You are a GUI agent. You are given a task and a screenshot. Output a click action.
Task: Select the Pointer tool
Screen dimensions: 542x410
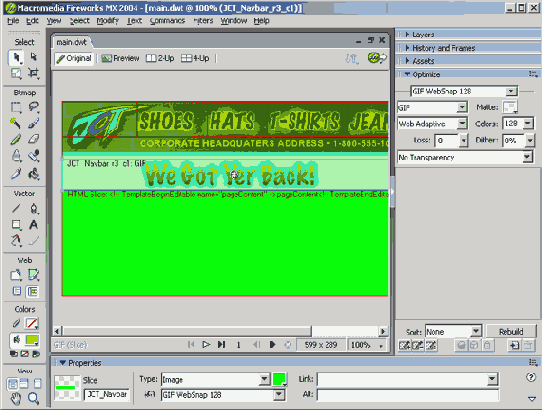16,57
